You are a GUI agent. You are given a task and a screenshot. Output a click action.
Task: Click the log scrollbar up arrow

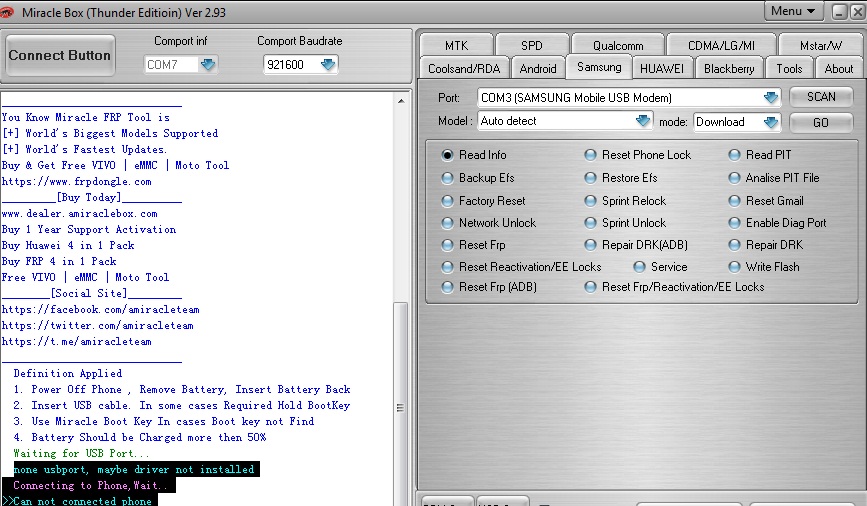[401, 101]
